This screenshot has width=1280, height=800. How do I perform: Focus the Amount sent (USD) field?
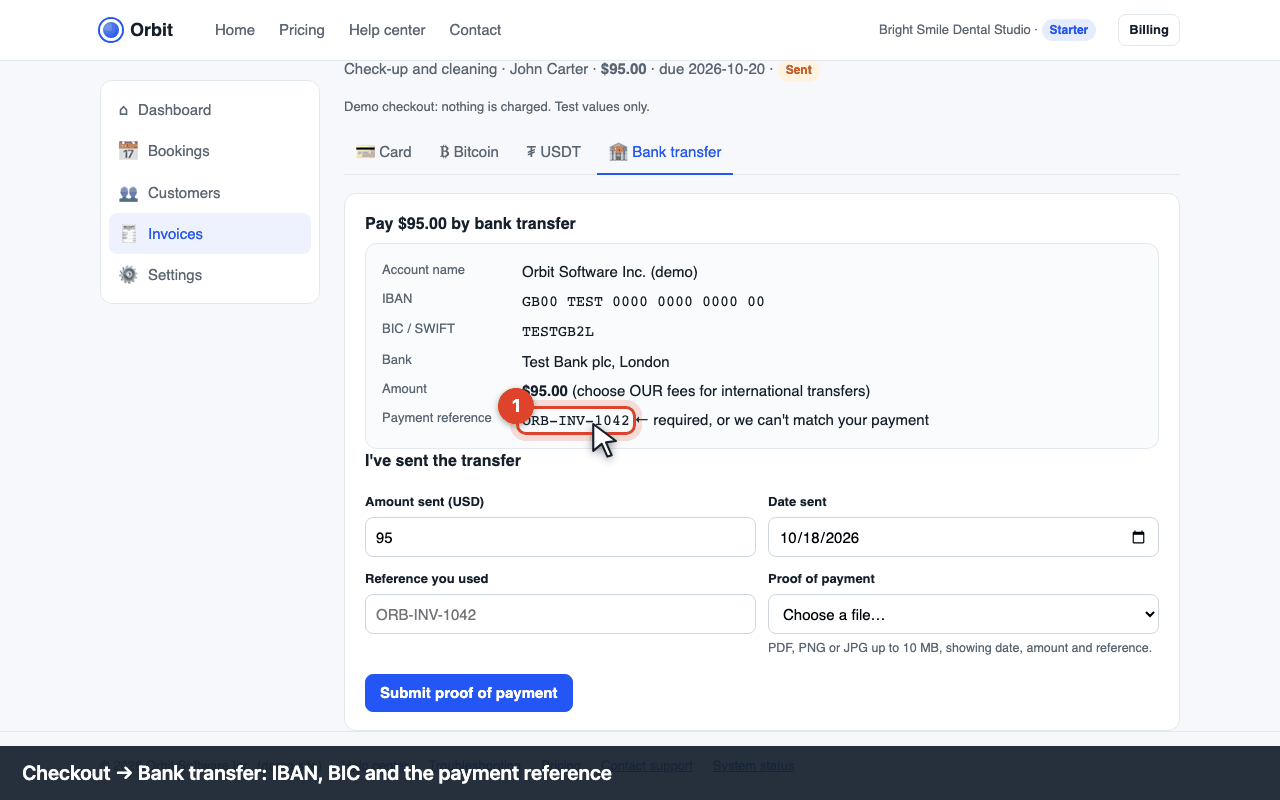pyautogui.click(x=560, y=537)
